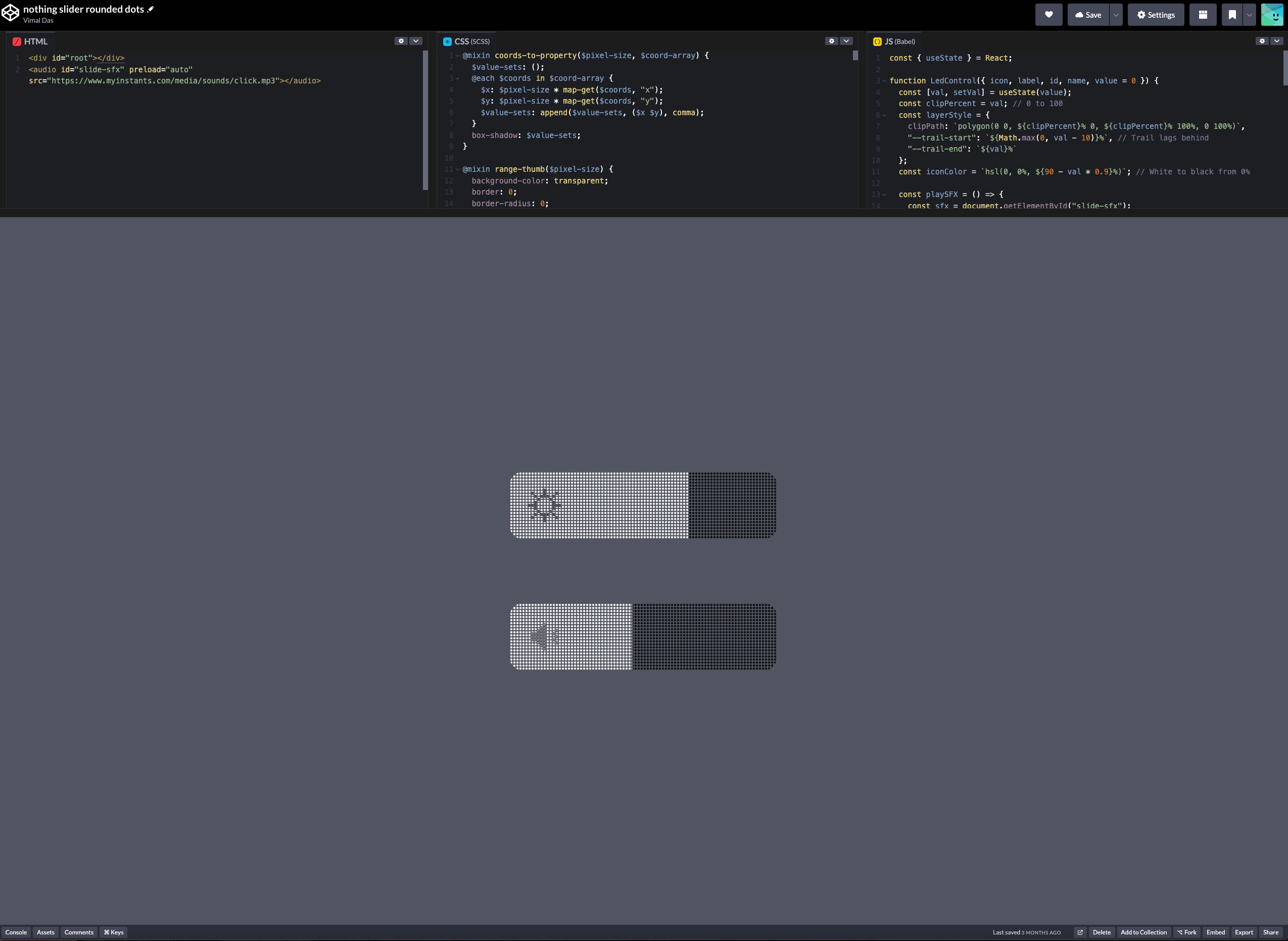Click the CodePen logo icon

tap(10, 14)
